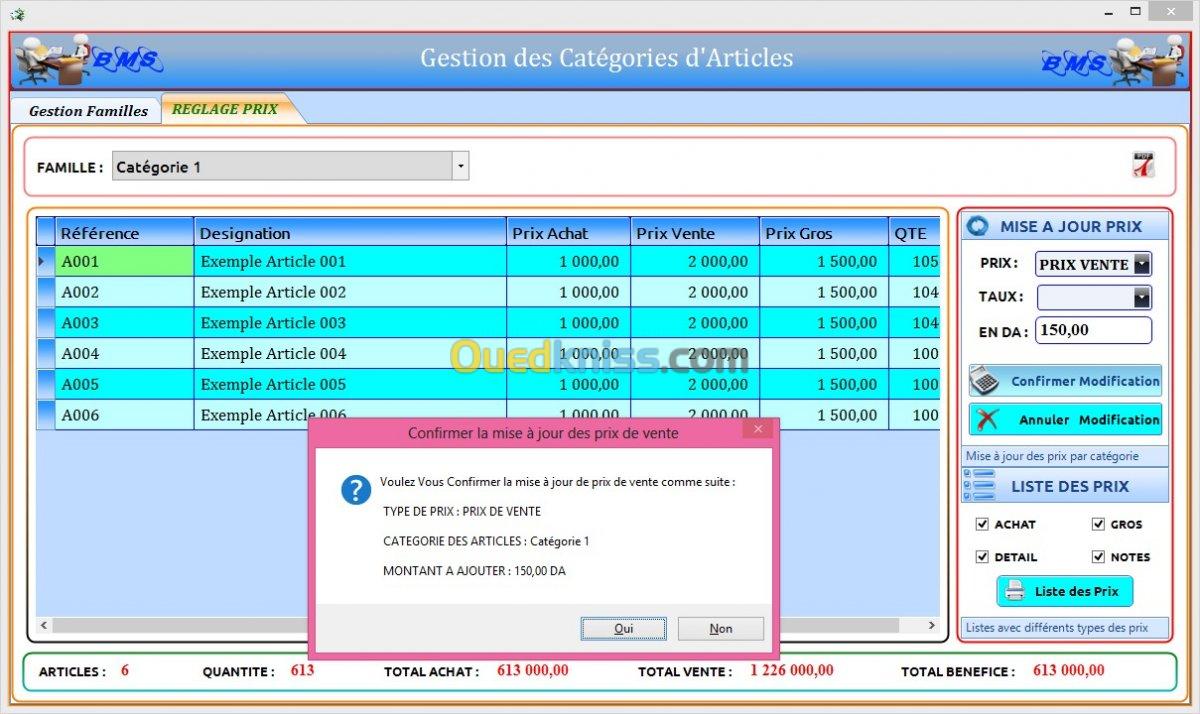Screen dimensions: 1200x714
Task: Open the TAUX percentage dropdown
Action: pos(1141,297)
